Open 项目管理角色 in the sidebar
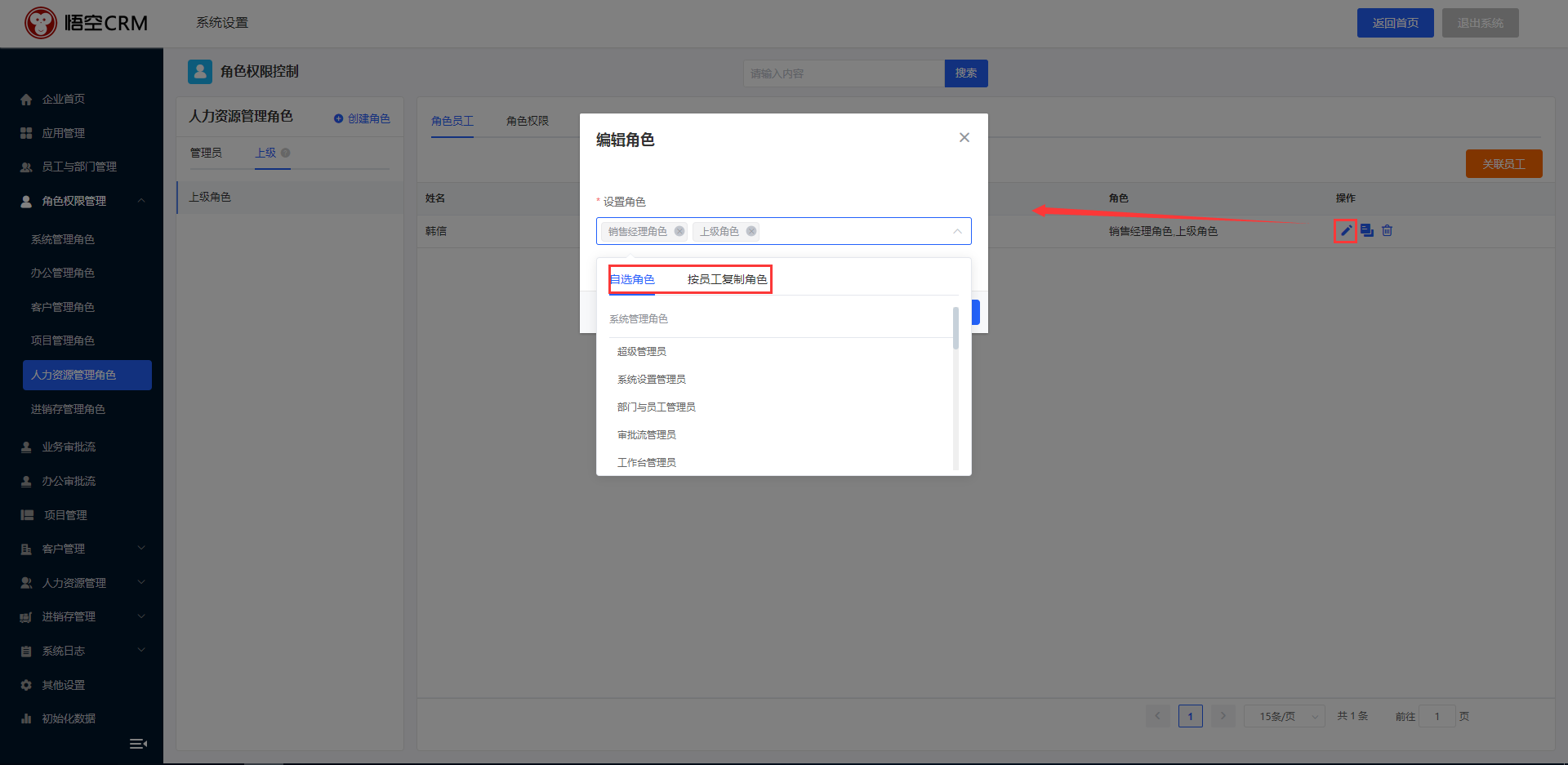Viewport: 1568px width, 765px height. click(x=63, y=340)
